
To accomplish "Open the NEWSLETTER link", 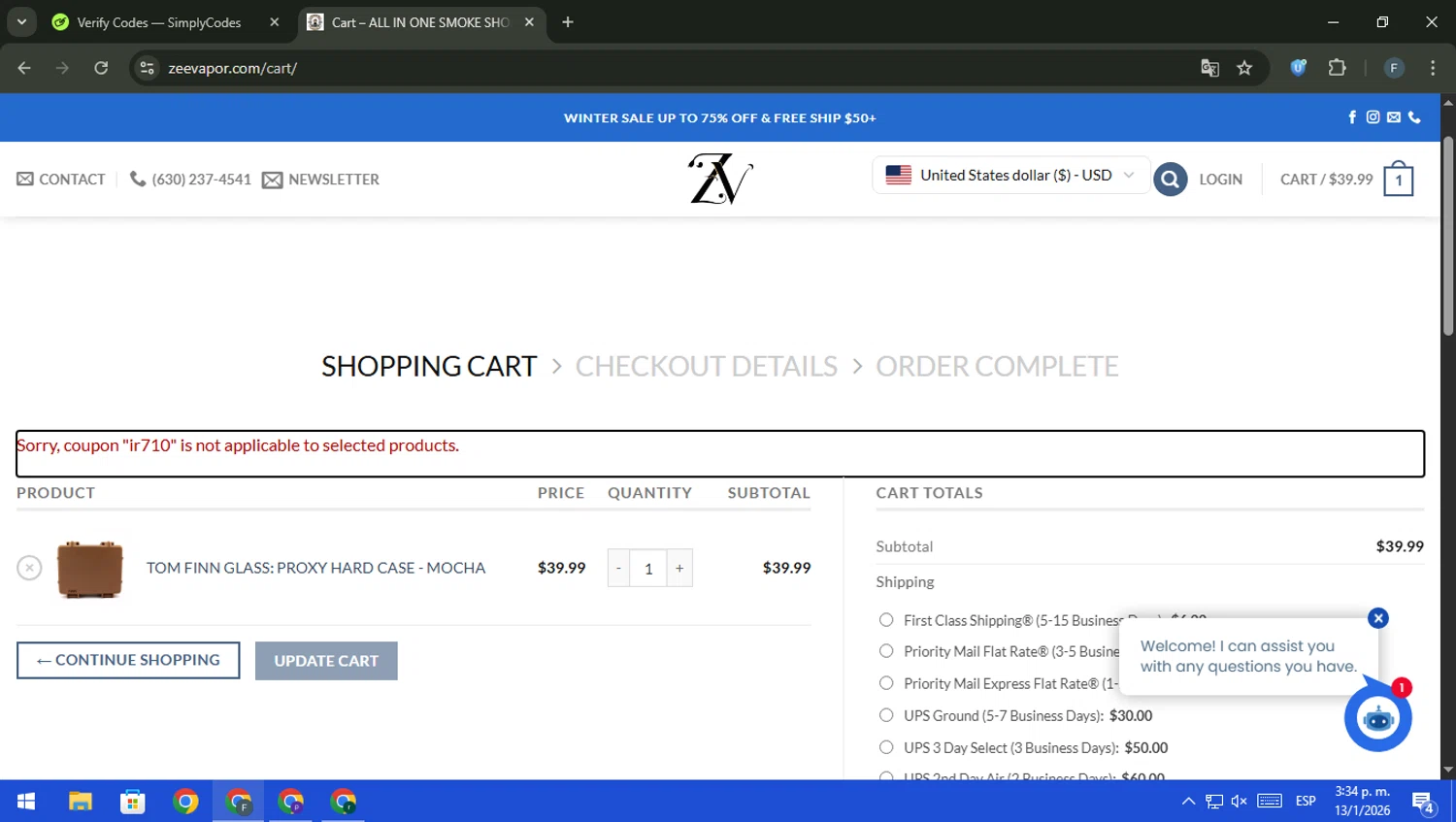I will point(320,180).
